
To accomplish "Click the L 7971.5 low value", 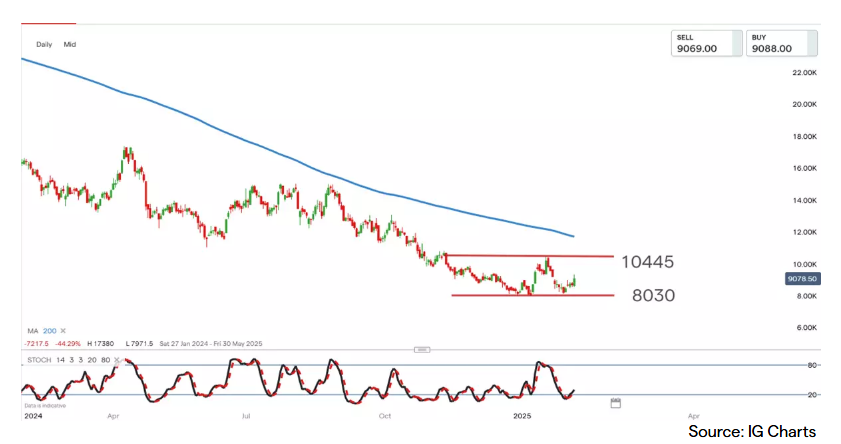I will [x=139, y=344].
